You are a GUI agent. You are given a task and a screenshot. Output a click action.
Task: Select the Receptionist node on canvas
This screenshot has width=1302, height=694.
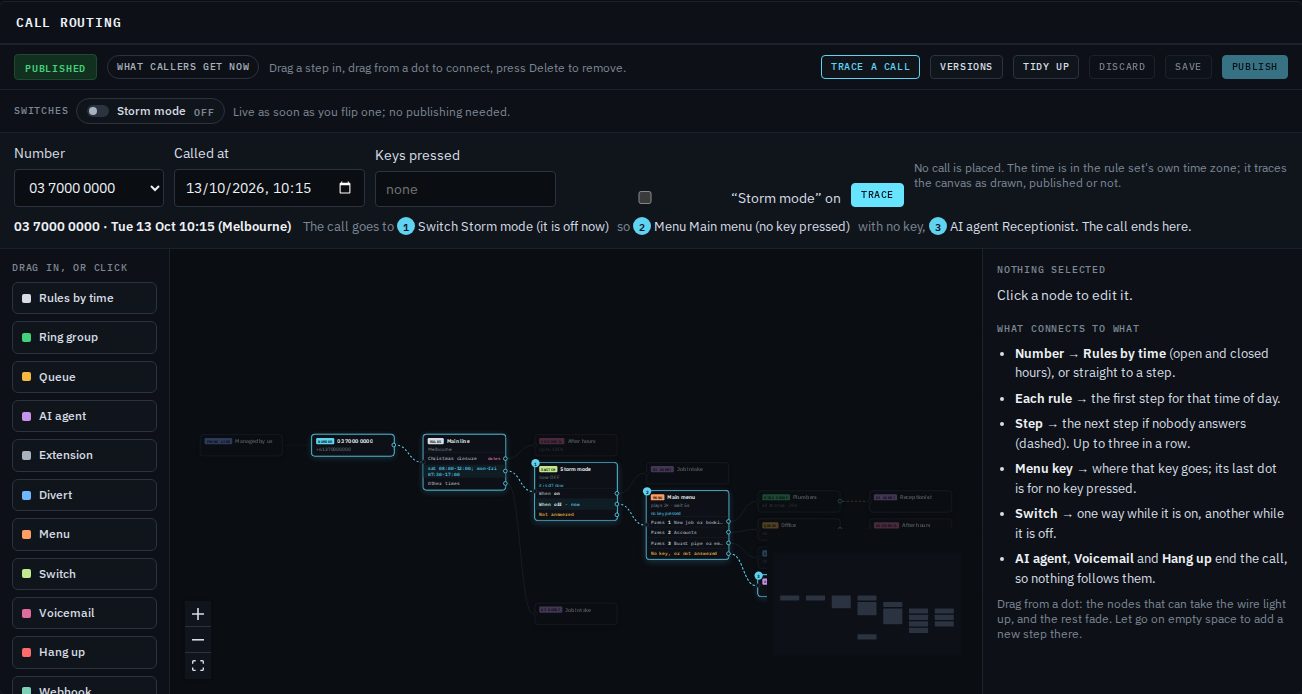[910, 501]
